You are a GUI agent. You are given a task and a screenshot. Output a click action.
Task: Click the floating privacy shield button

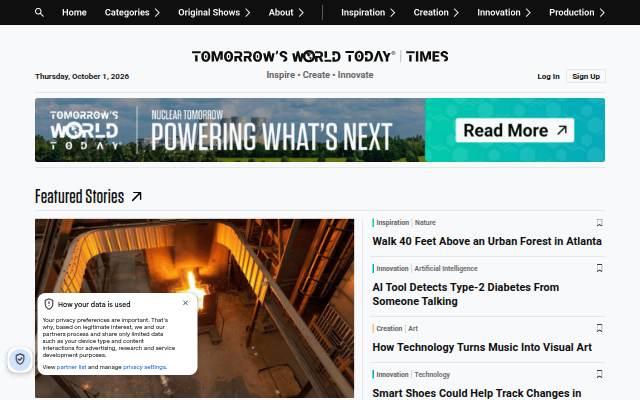pos(20,359)
